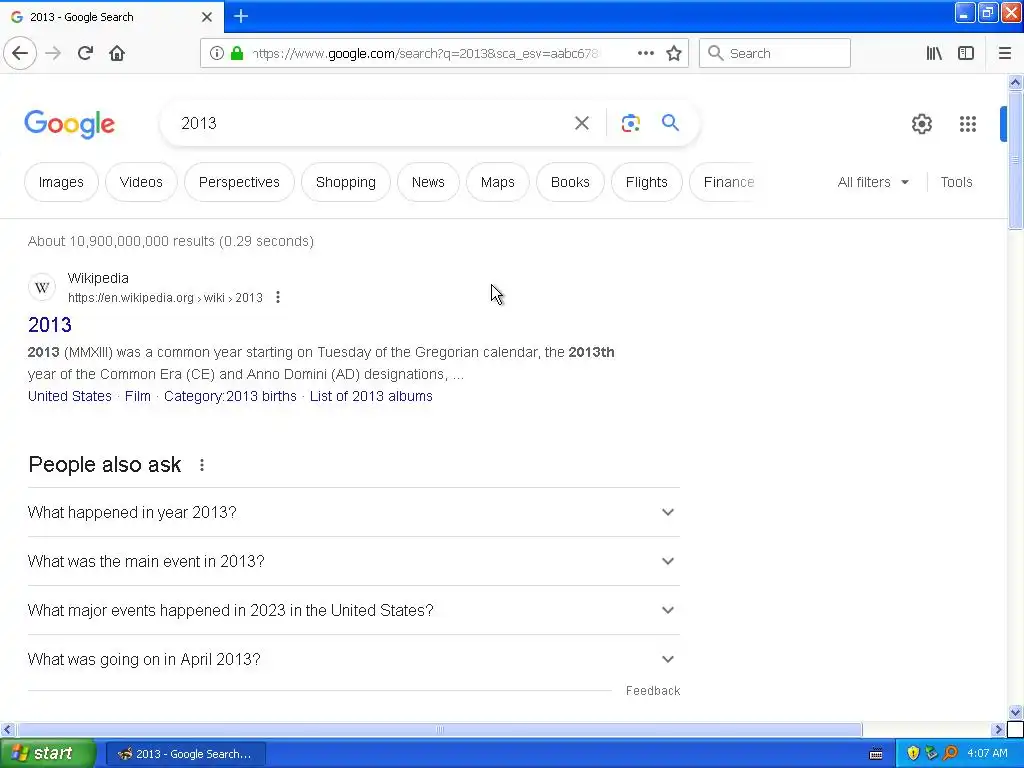
Task: Open Google quick settings gear
Action: (x=921, y=123)
